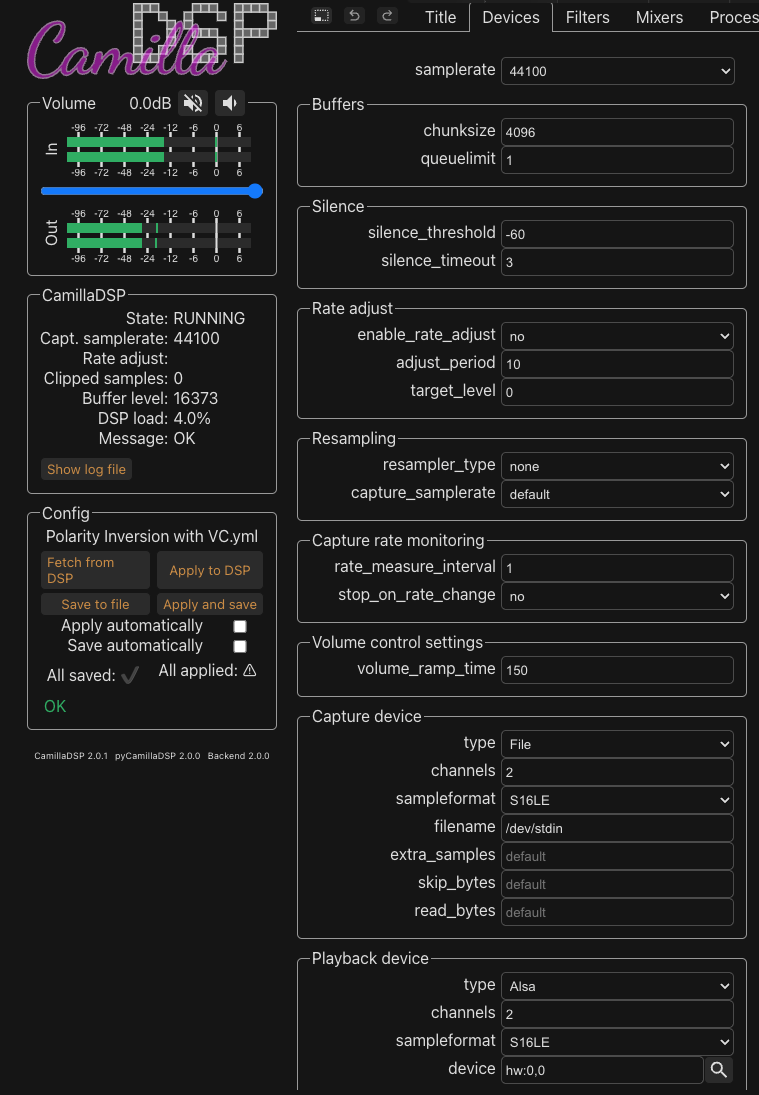Screen dimensions: 759x1095
Task: Click the rate_measure_interval input field
Action: coord(617,567)
